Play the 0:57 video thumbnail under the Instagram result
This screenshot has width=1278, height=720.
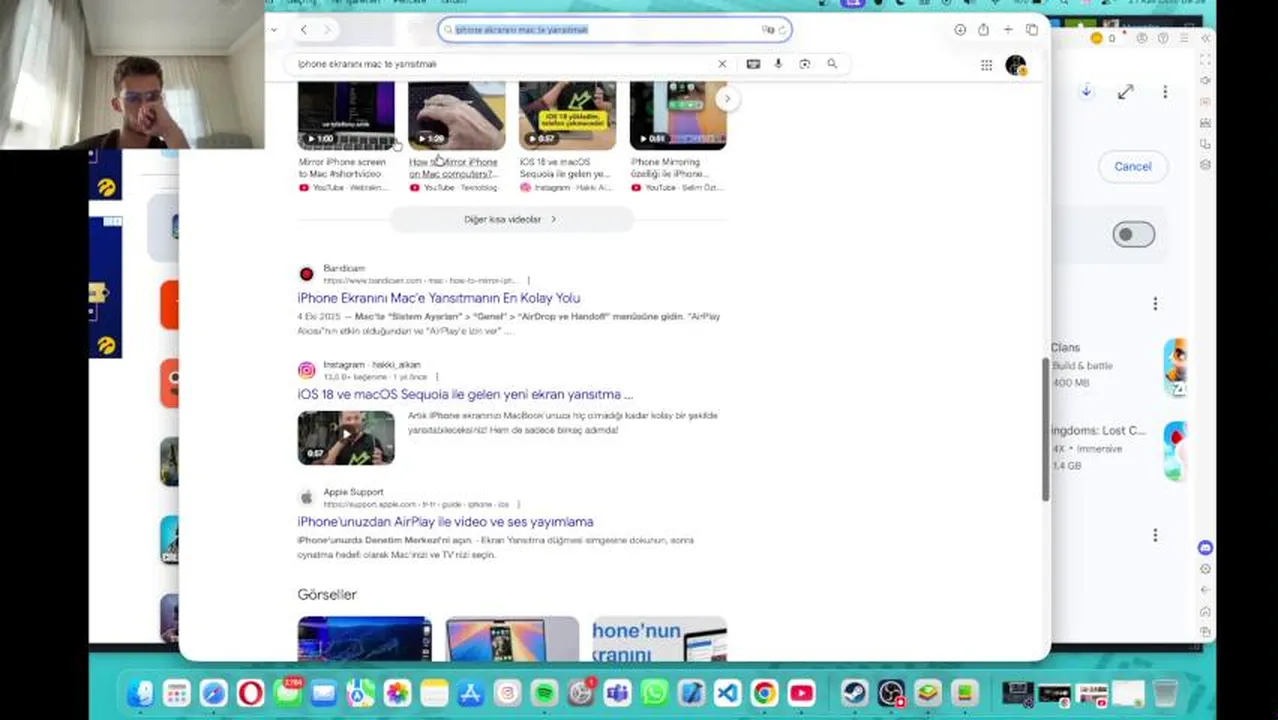(x=346, y=438)
